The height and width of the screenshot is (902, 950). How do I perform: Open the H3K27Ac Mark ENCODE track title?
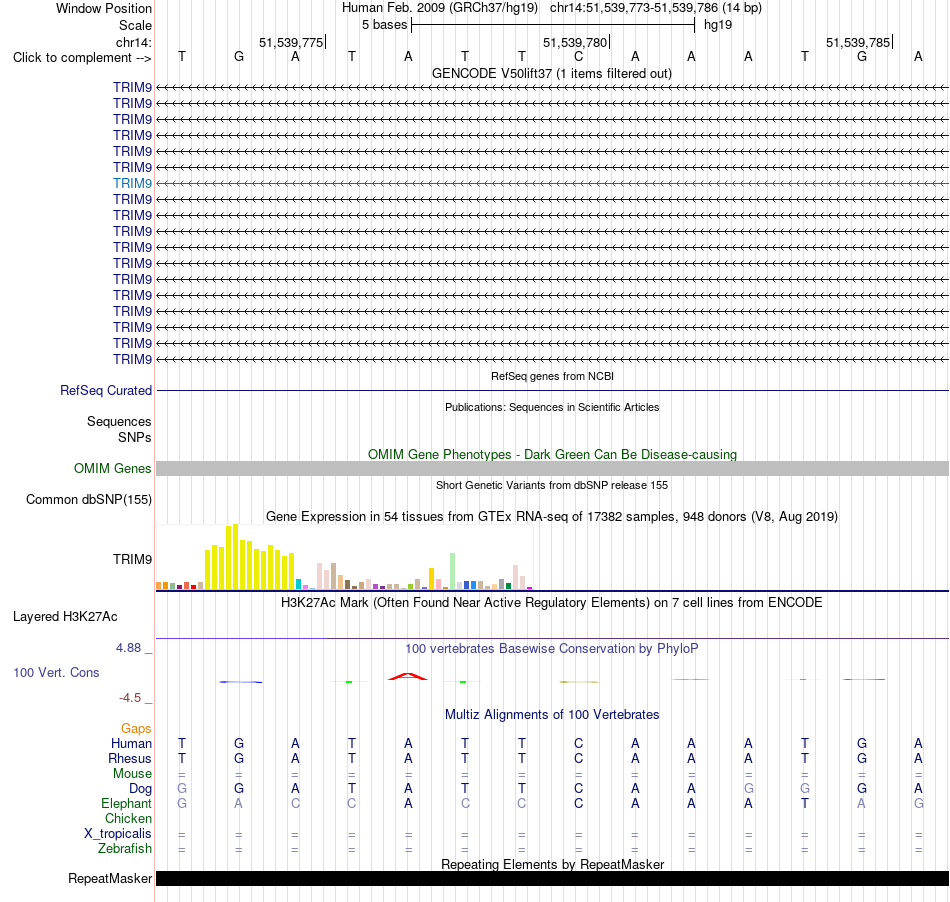point(552,603)
